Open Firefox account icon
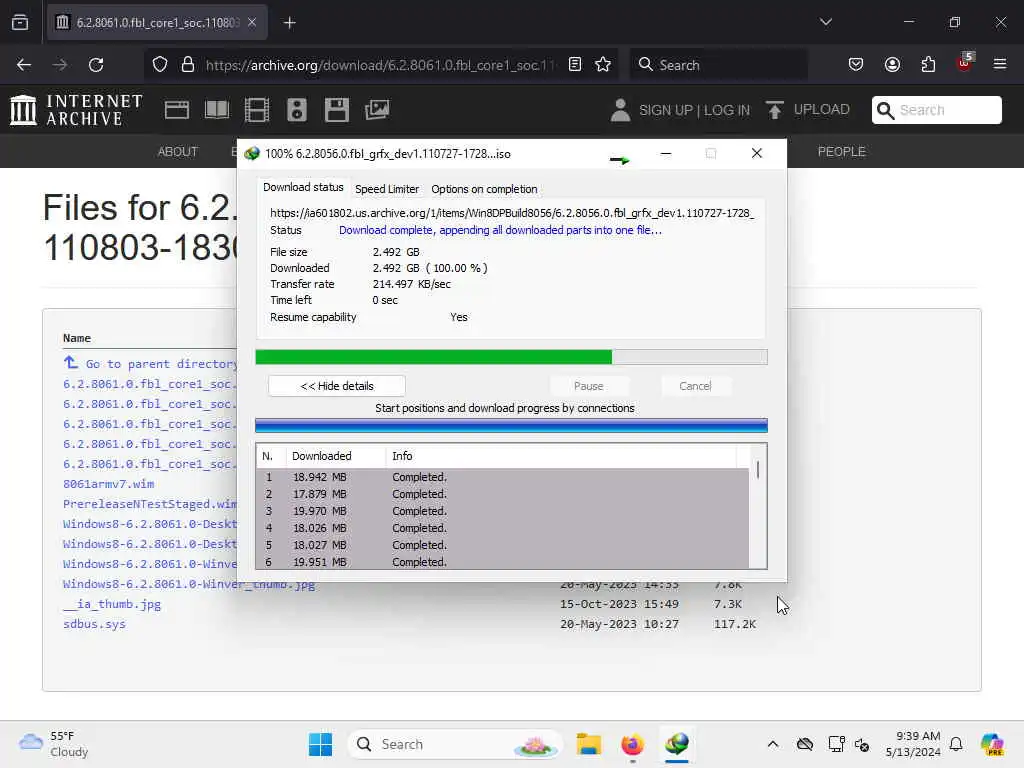This screenshot has height=768, width=1024. click(x=892, y=65)
